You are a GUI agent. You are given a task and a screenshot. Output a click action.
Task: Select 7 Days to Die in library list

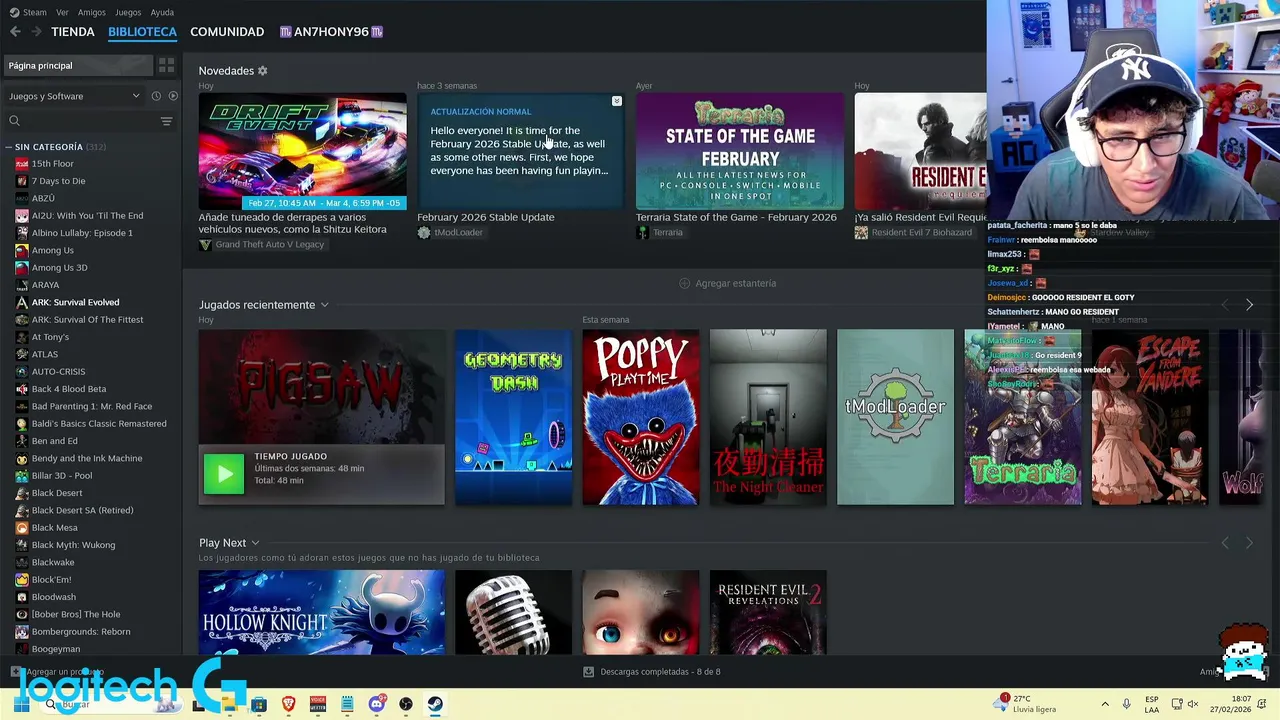coord(58,181)
